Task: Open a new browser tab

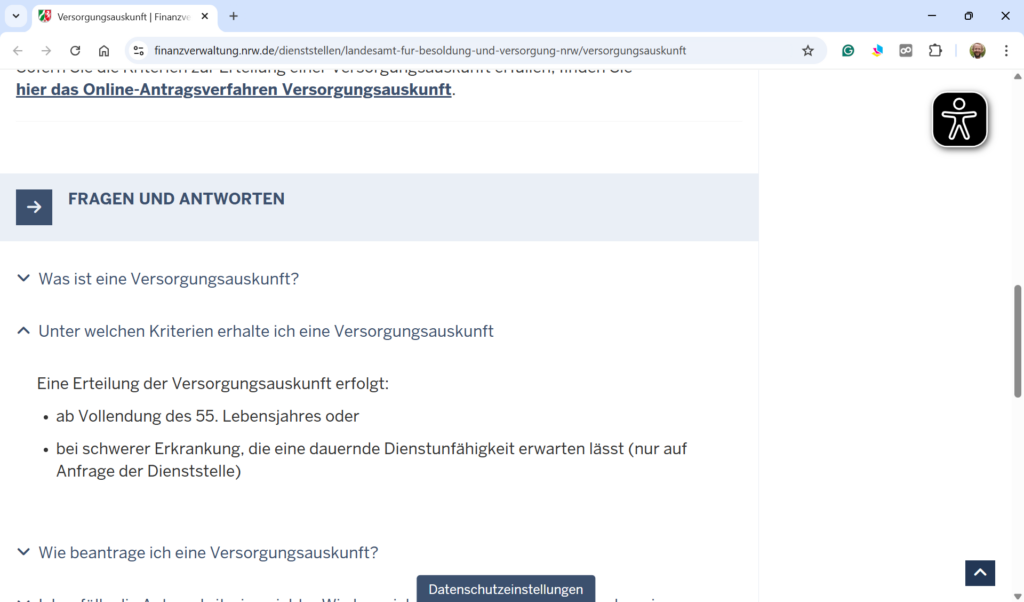Action: click(234, 16)
